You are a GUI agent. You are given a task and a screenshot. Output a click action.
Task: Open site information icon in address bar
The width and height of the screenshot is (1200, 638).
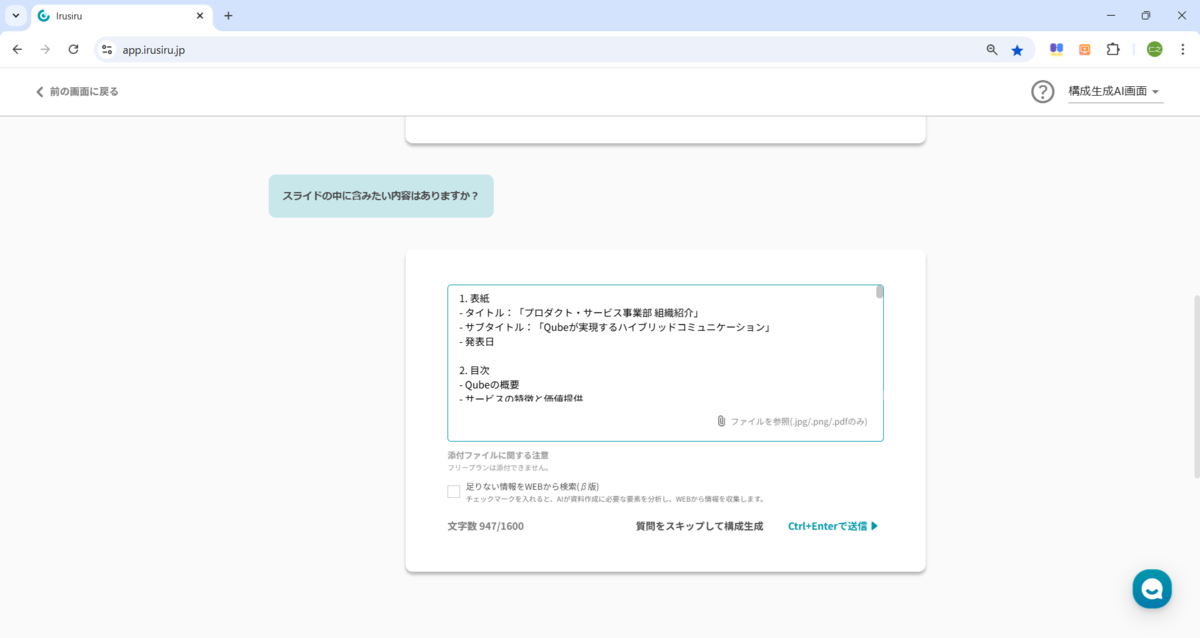[108, 49]
